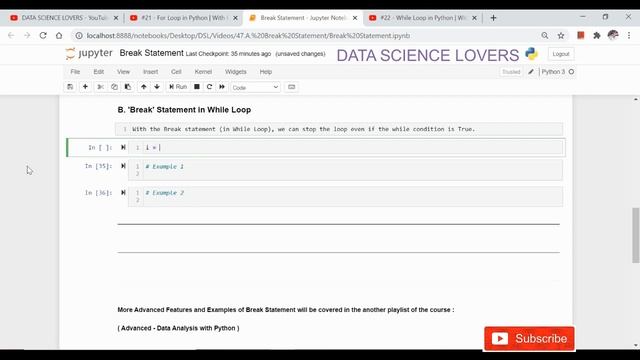This screenshot has width=640, height=360.
Task: Go to browser home page
Action: [x=59, y=36]
